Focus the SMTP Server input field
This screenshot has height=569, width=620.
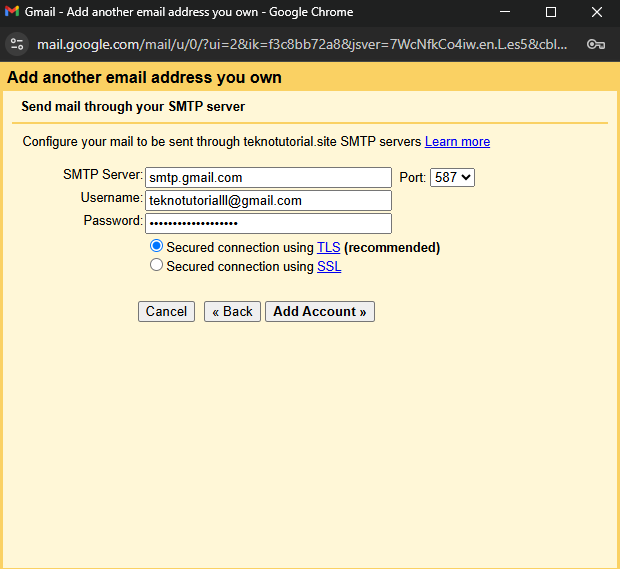point(268,178)
